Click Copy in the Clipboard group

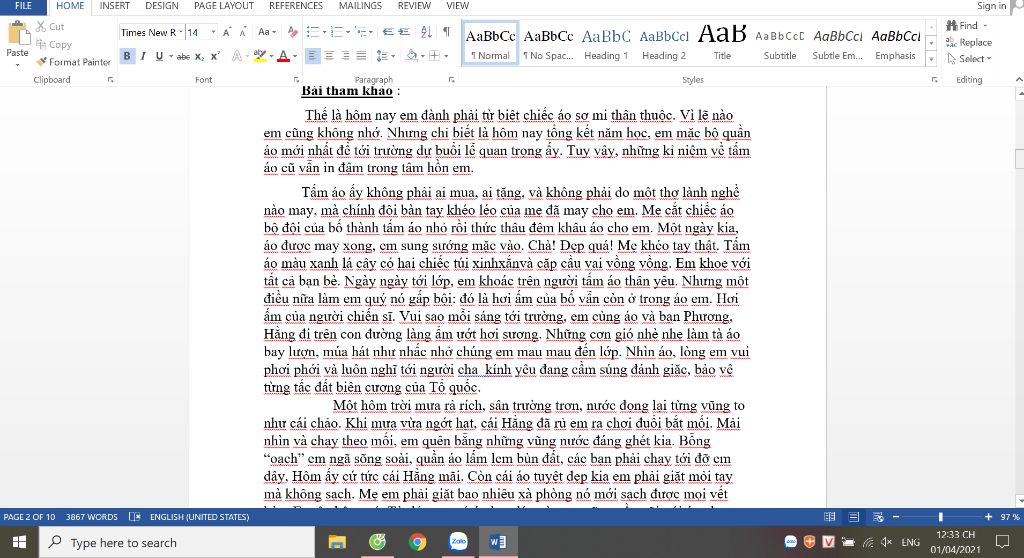[54, 44]
